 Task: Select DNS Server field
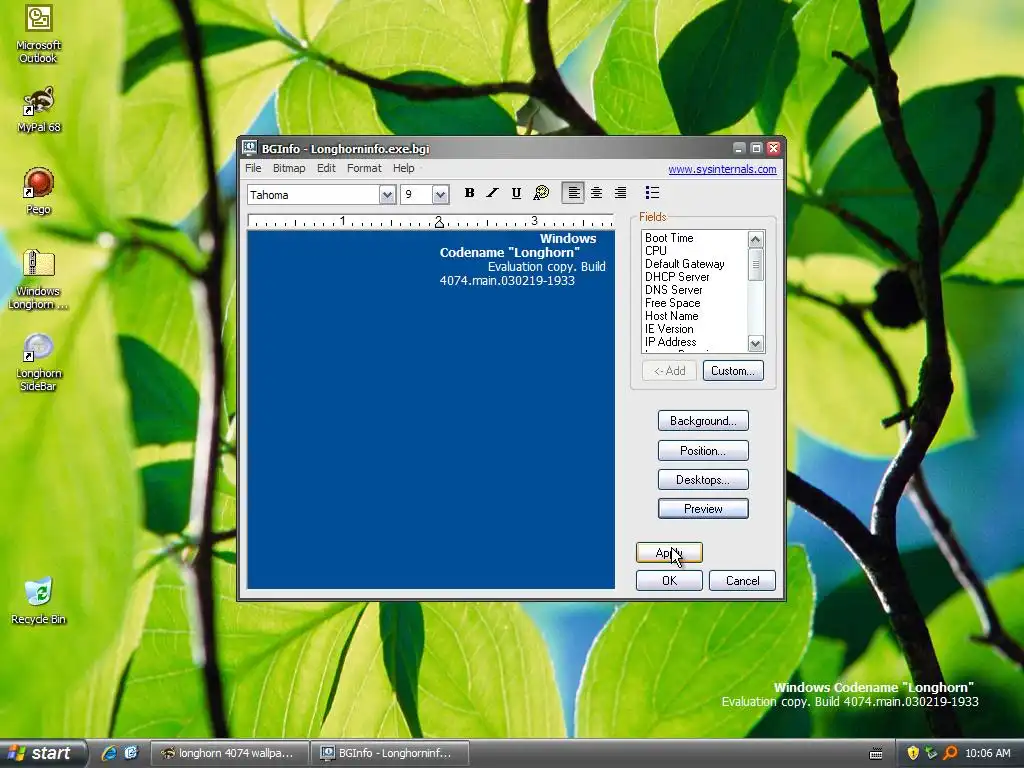673,290
